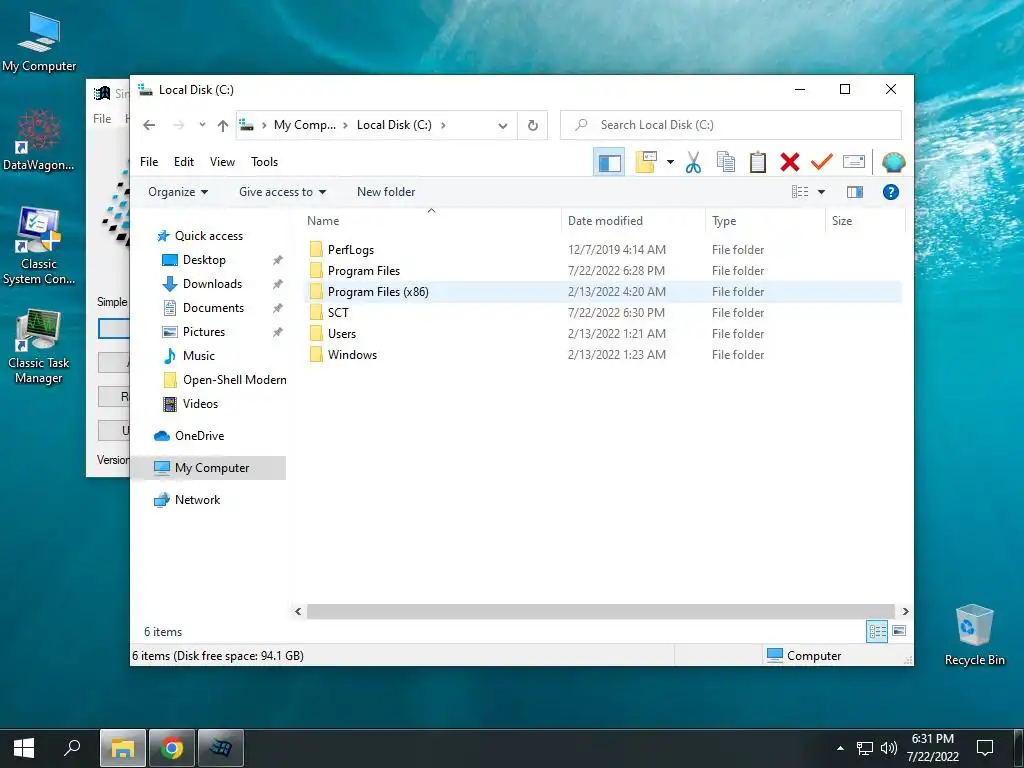The height and width of the screenshot is (768, 1024).
Task: Open the Give access to dropdown
Action: coord(282,192)
